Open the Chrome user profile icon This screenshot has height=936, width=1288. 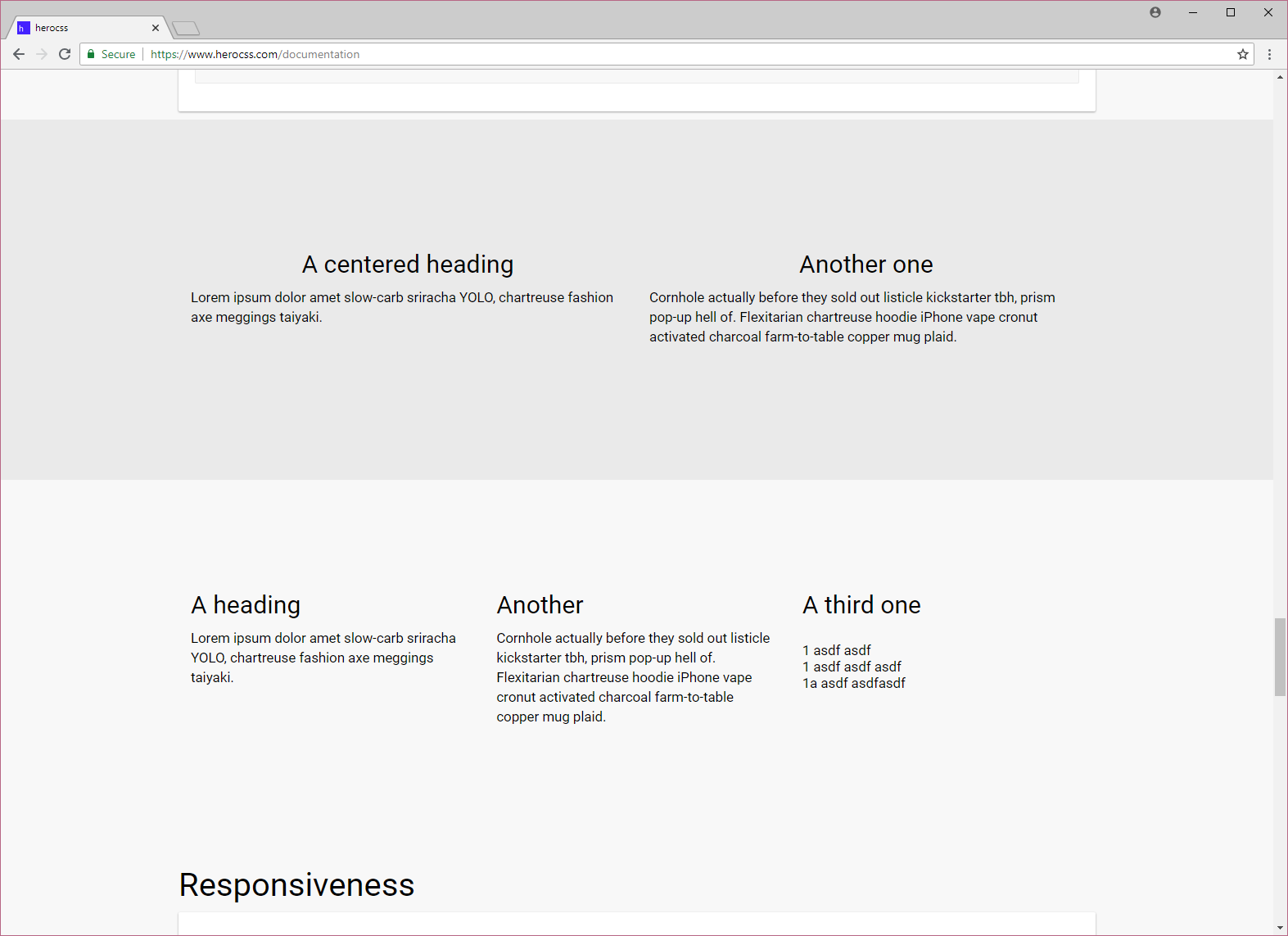coord(1155,12)
